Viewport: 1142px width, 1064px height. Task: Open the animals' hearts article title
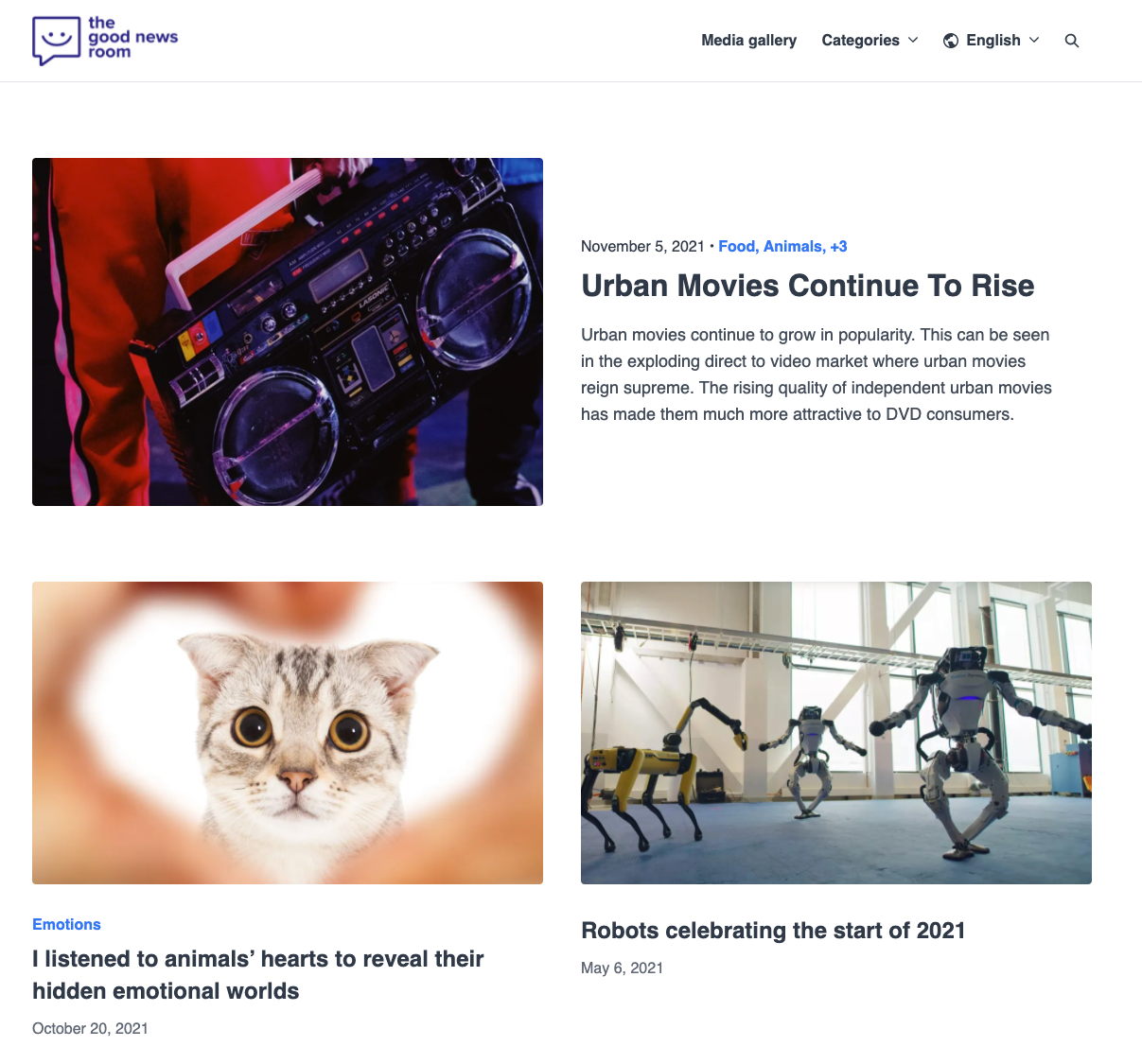257,975
